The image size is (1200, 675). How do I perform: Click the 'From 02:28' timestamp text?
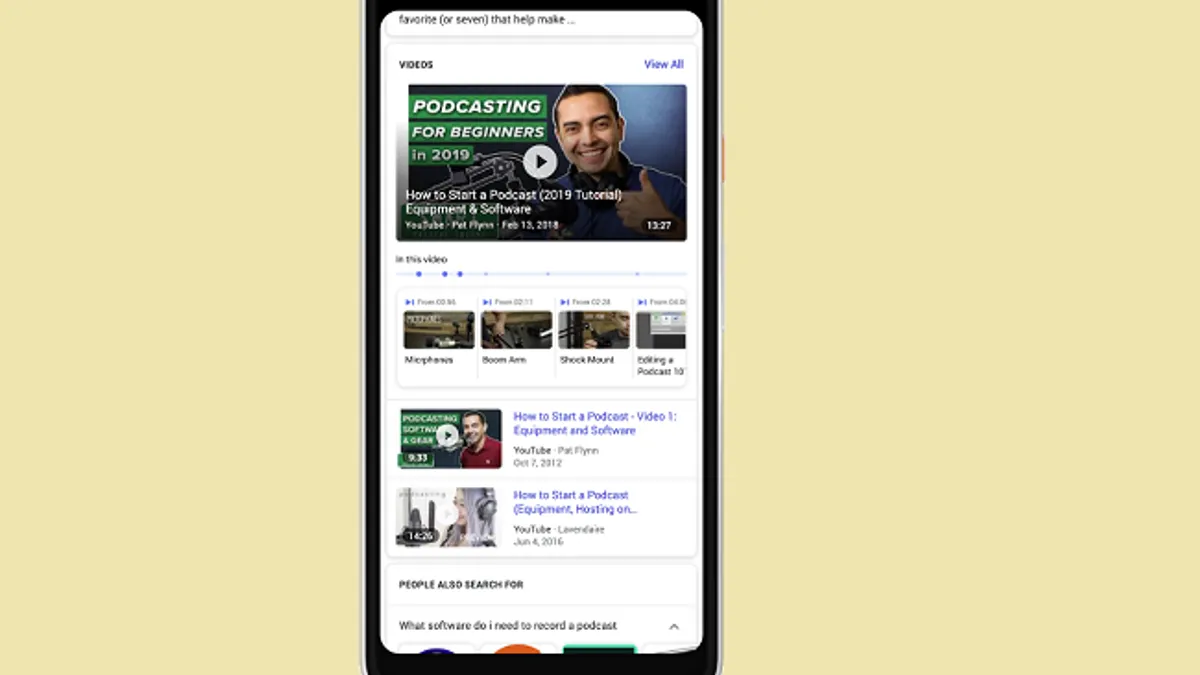pos(591,302)
